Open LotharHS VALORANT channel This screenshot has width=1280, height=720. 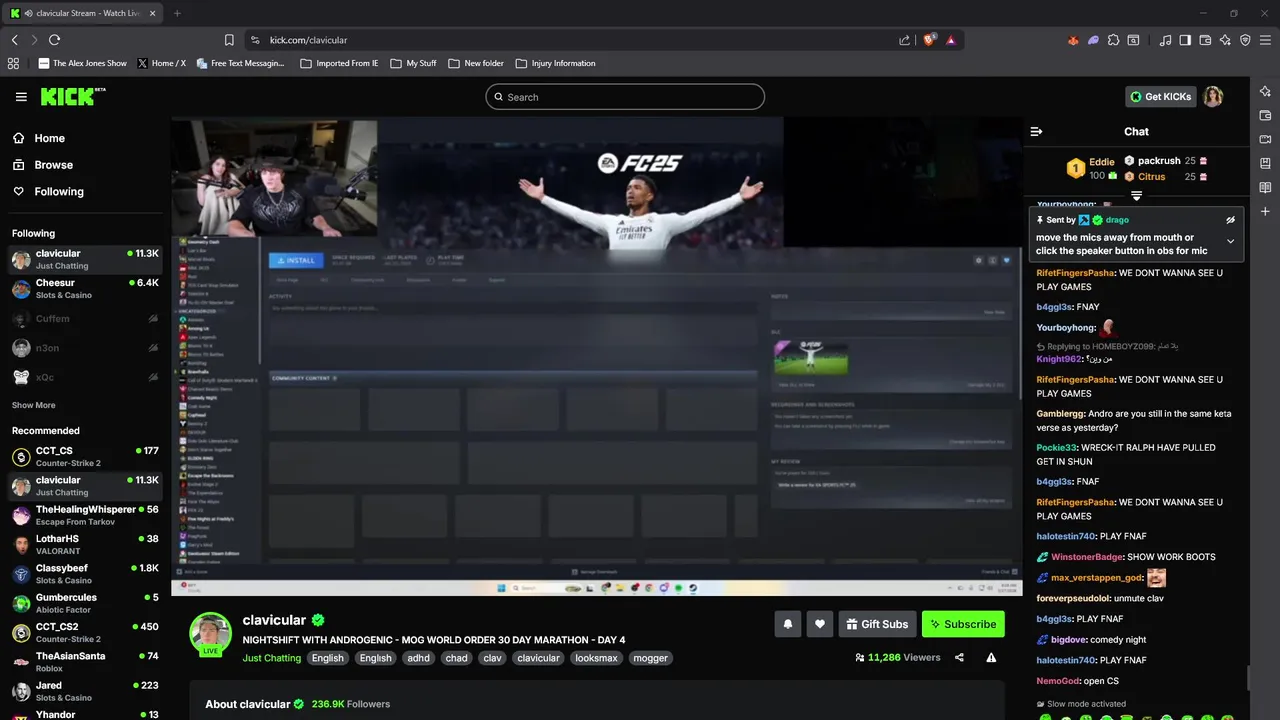click(85, 545)
